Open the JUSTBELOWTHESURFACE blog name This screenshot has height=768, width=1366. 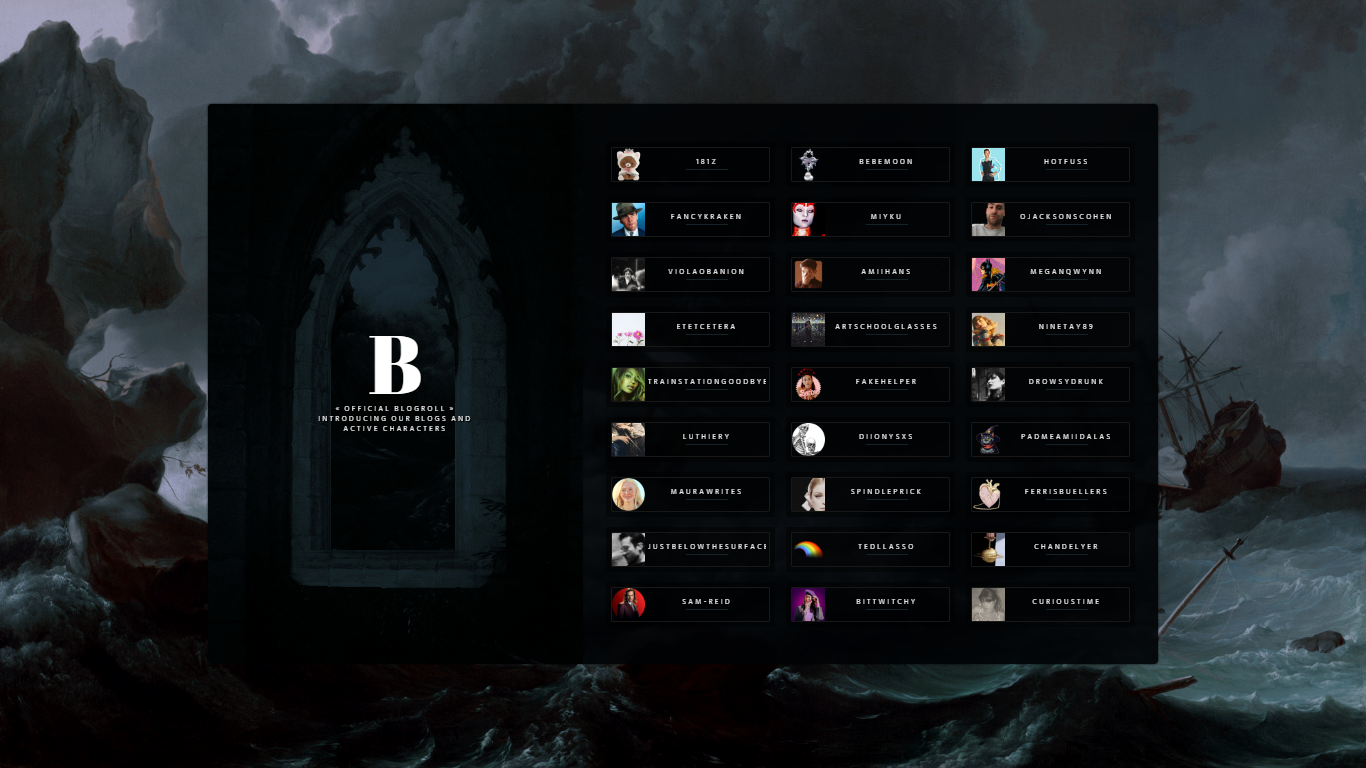[x=707, y=547]
